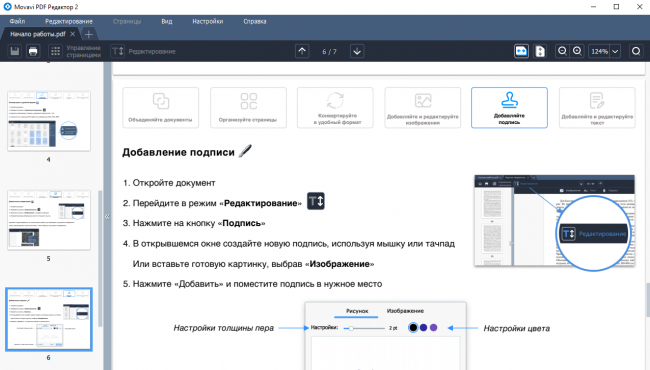Viewport: 650px width, 370px height.
Task: Add a new tab with plus
Action: [88, 34]
